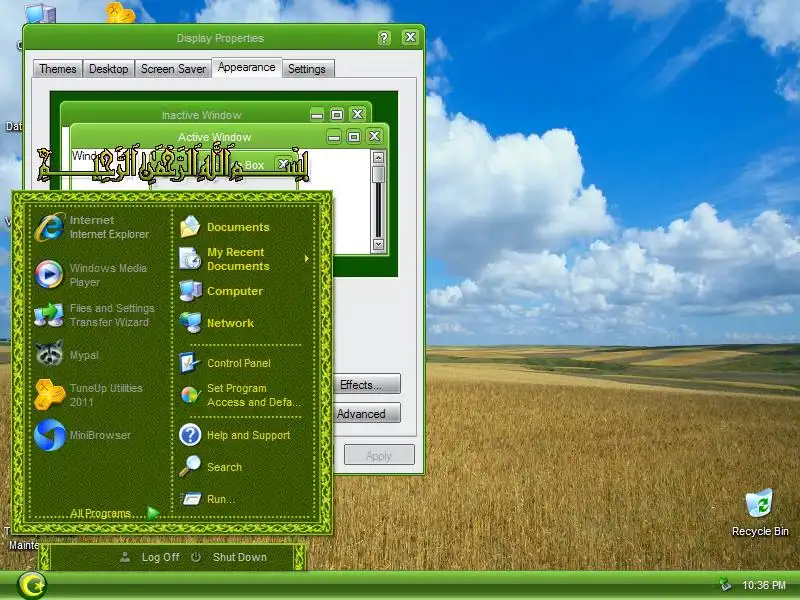The height and width of the screenshot is (600, 800).
Task: Open the Screen Saver tab
Action: 173,69
